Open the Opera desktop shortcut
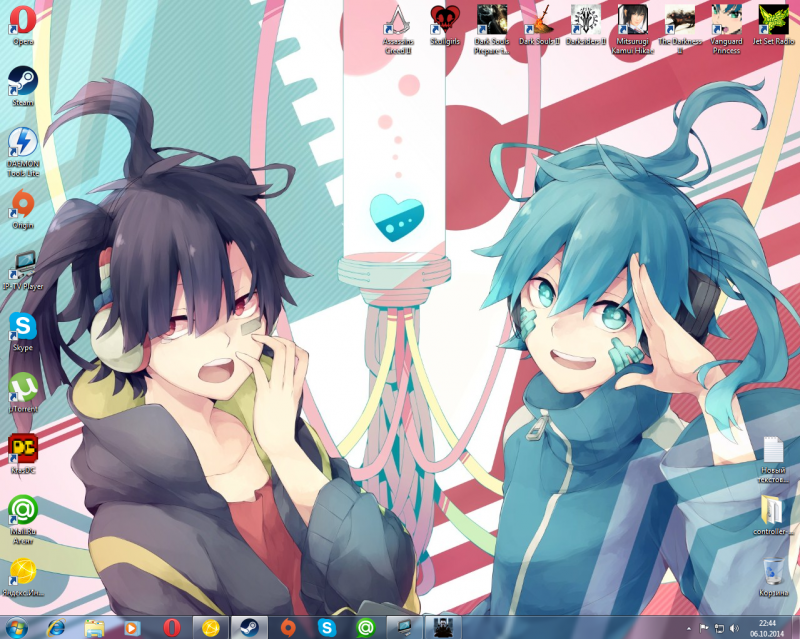 (x=22, y=26)
